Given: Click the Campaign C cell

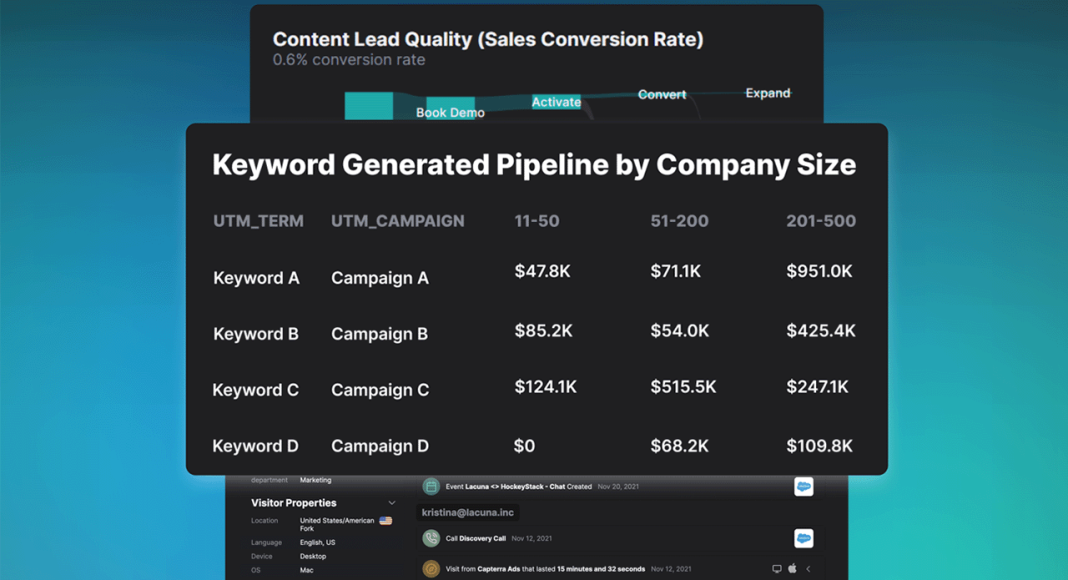Looking at the screenshot, I should point(380,390).
